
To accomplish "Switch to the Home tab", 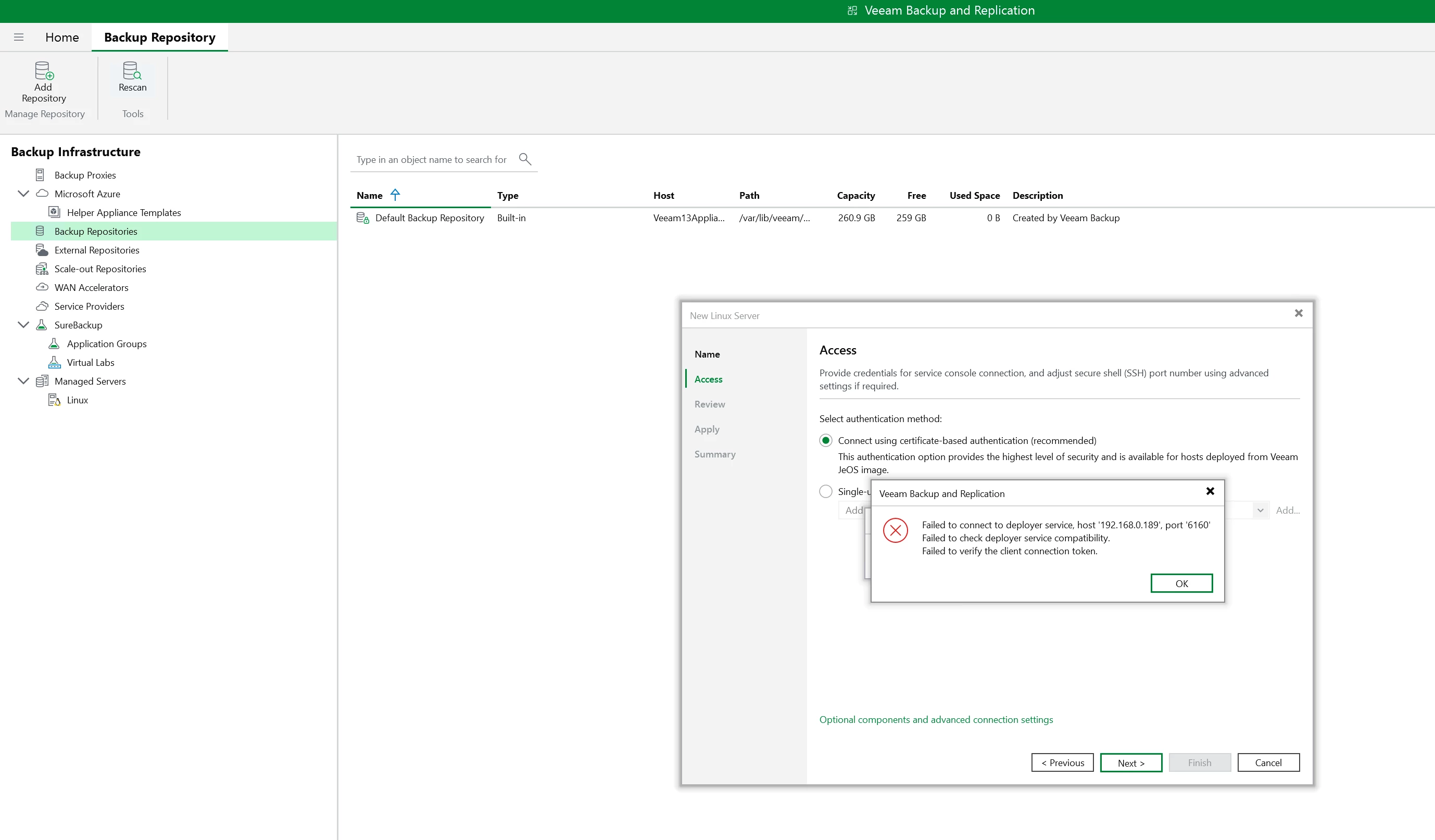I will pyautogui.click(x=62, y=37).
